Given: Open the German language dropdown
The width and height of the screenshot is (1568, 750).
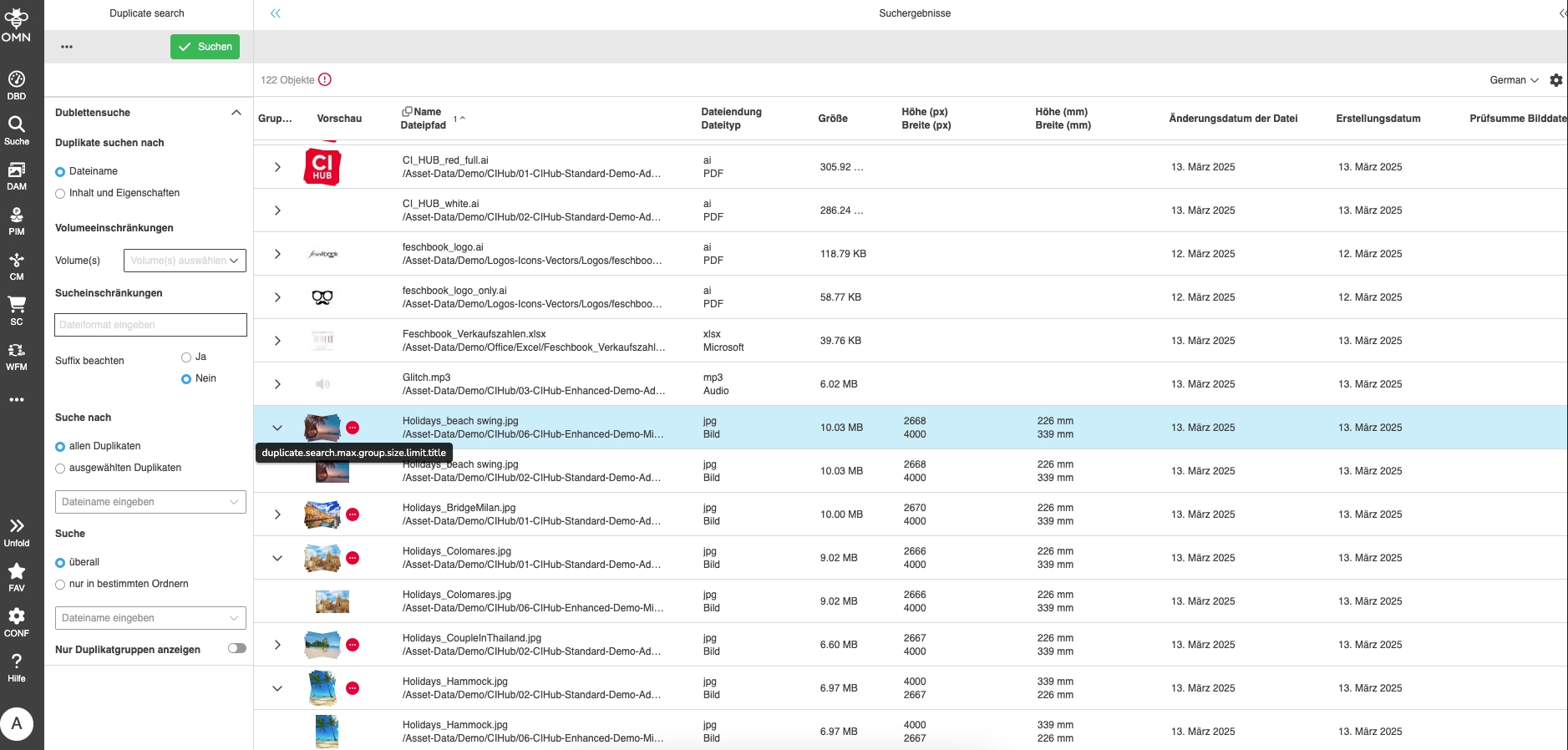Looking at the screenshot, I should pos(1513,80).
